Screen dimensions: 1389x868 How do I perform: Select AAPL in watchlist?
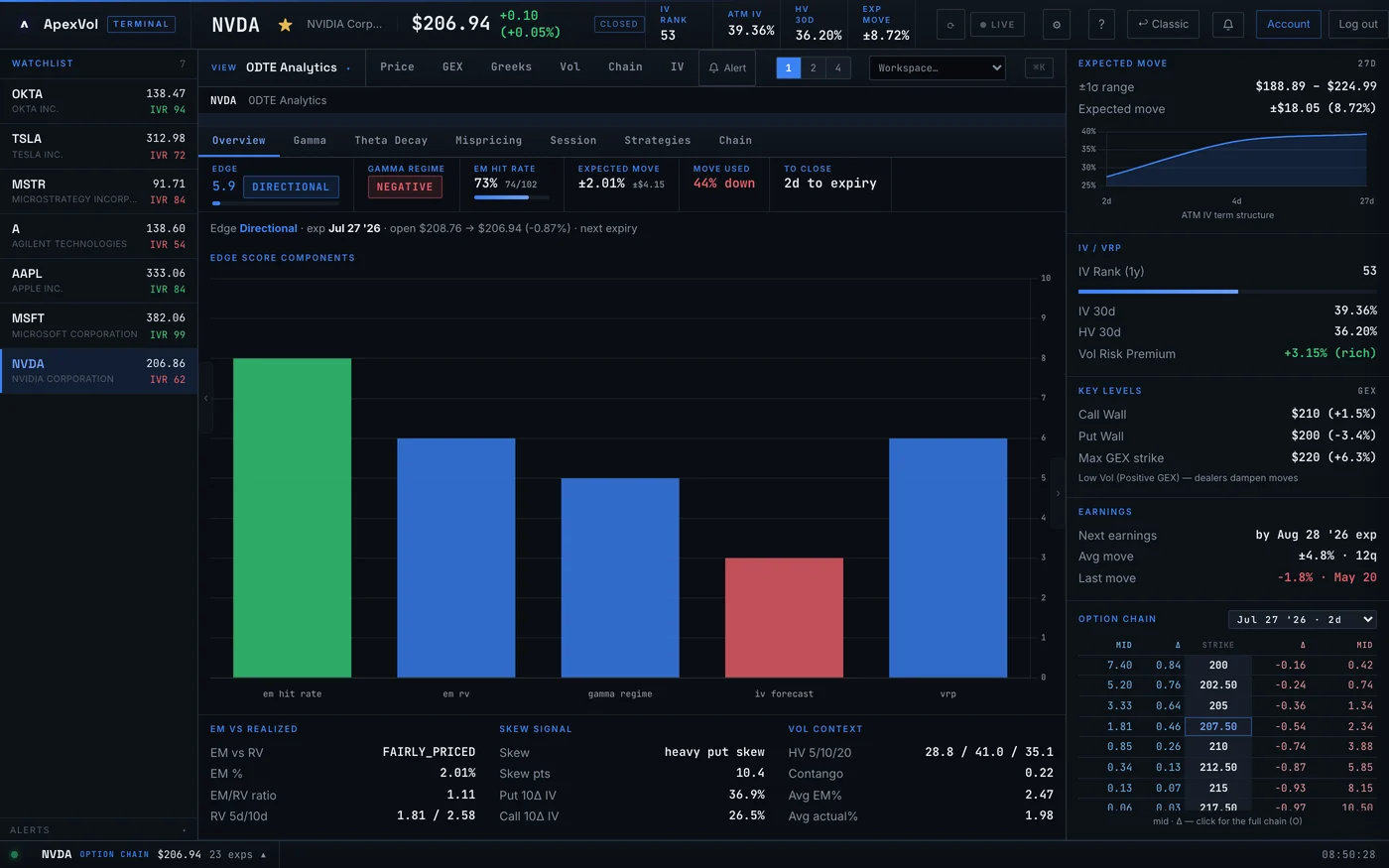[x=98, y=281]
